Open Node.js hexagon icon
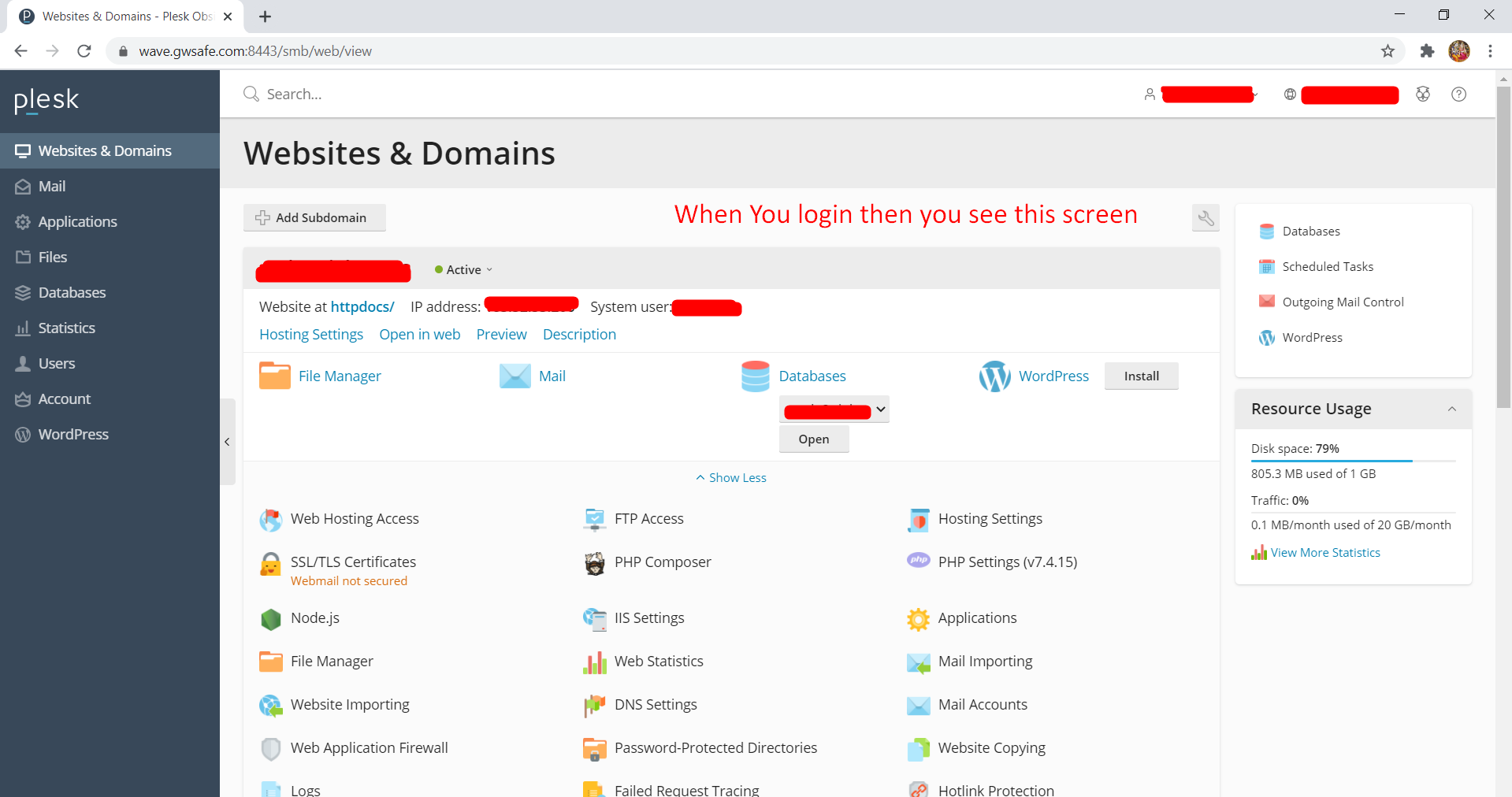The height and width of the screenshot is (797, 1512). coord(270,619)
